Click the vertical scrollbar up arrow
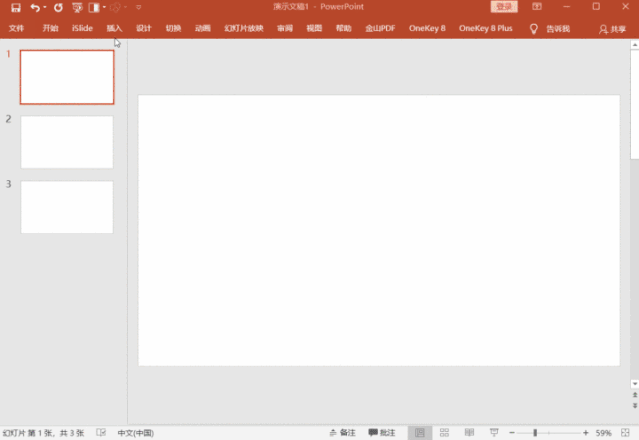Screen dimensions: 639x440 tap(635, 44)
